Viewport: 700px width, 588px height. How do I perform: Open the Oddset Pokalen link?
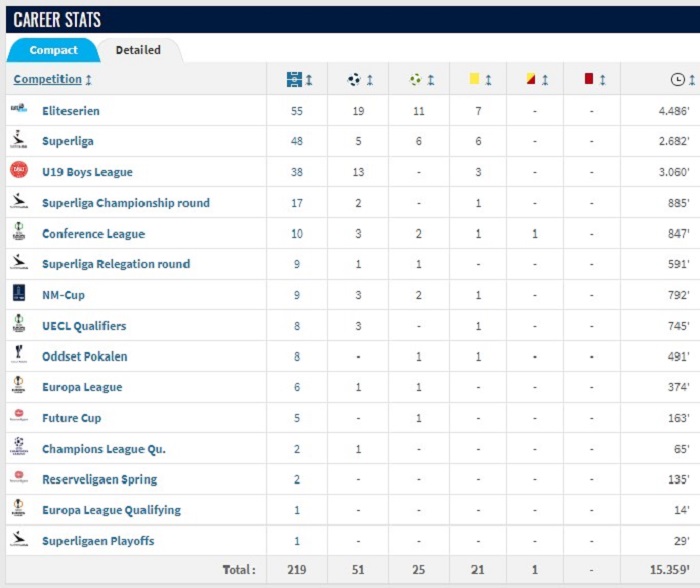pos(85,356)
